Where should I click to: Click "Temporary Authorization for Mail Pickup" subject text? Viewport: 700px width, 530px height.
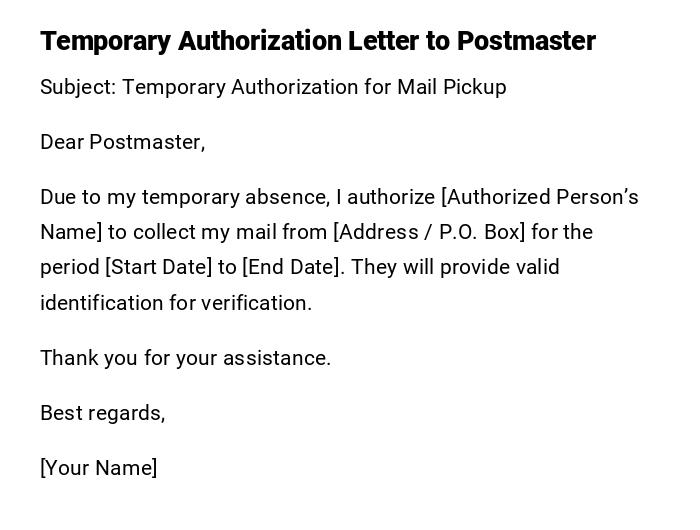[314, 87]
